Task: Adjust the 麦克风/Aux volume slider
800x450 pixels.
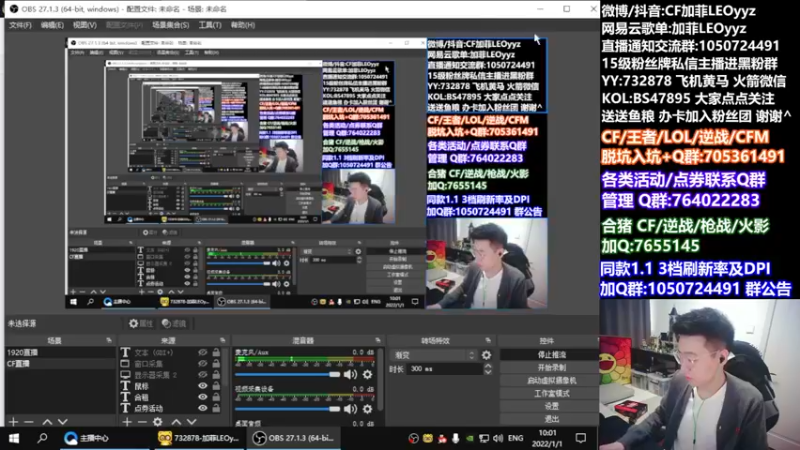Action: coord(287,374)
